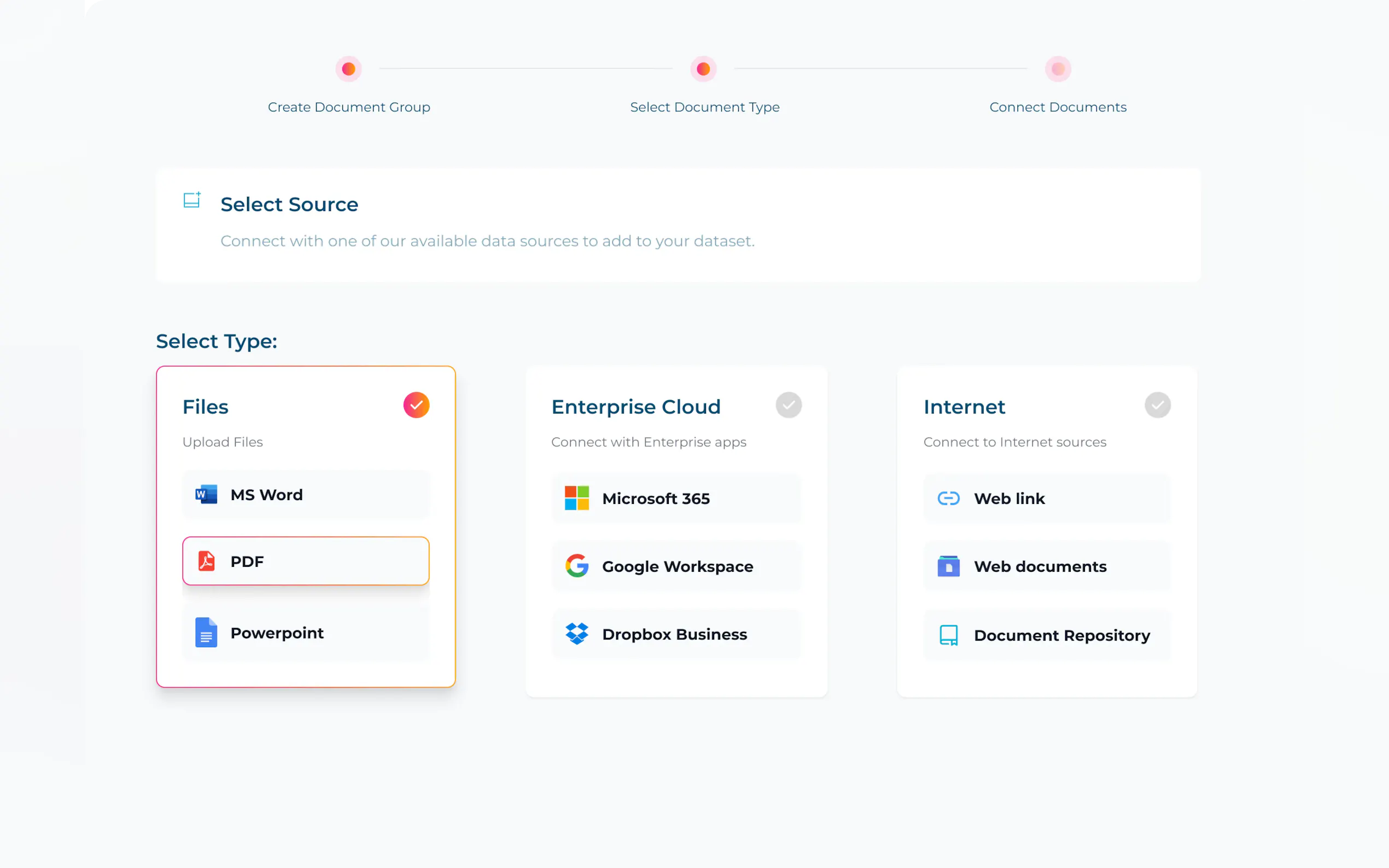
Task: Click the Web link chain icon
Action: click(948, 498)
